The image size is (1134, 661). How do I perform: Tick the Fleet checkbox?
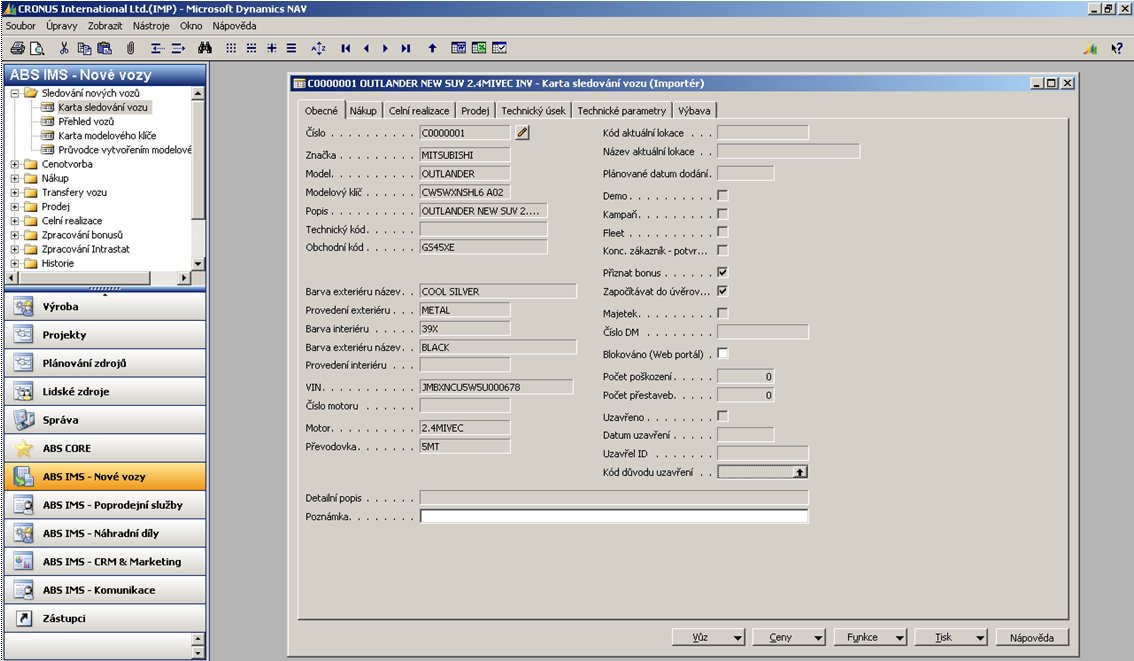(x=722, y=232)
